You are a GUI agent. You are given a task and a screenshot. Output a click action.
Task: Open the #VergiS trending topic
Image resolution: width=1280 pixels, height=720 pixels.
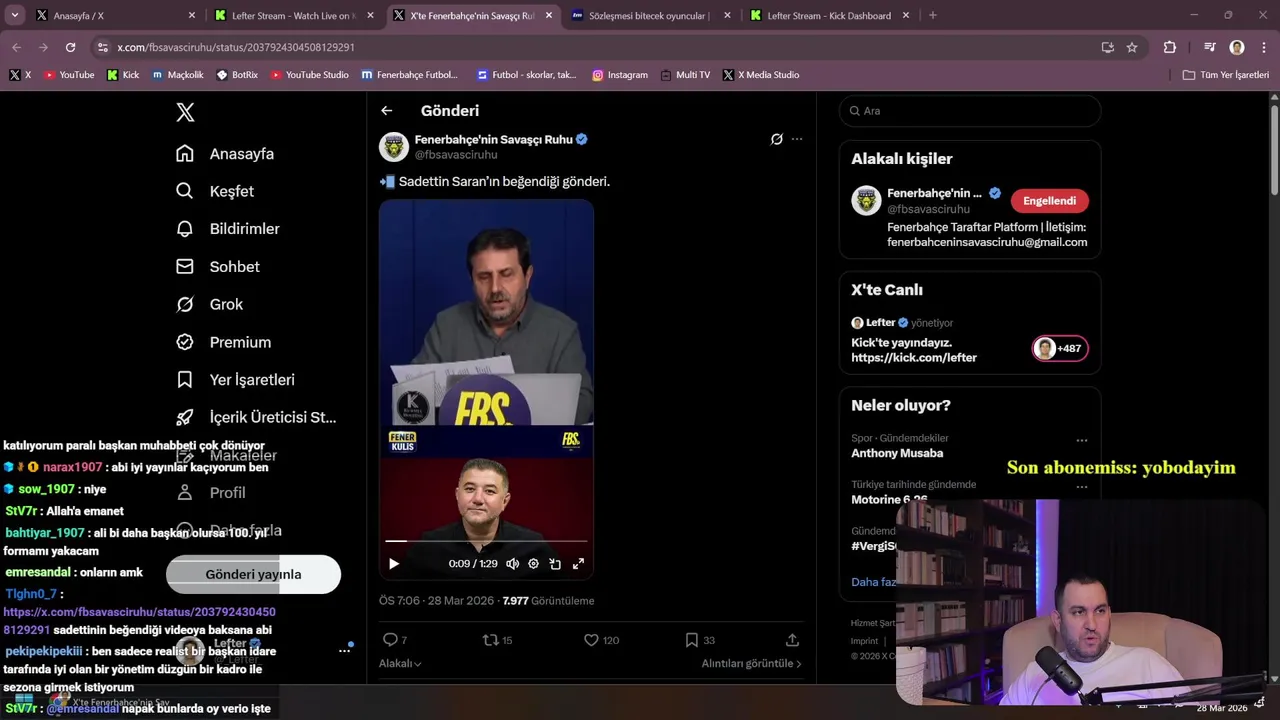click(873, 546)
